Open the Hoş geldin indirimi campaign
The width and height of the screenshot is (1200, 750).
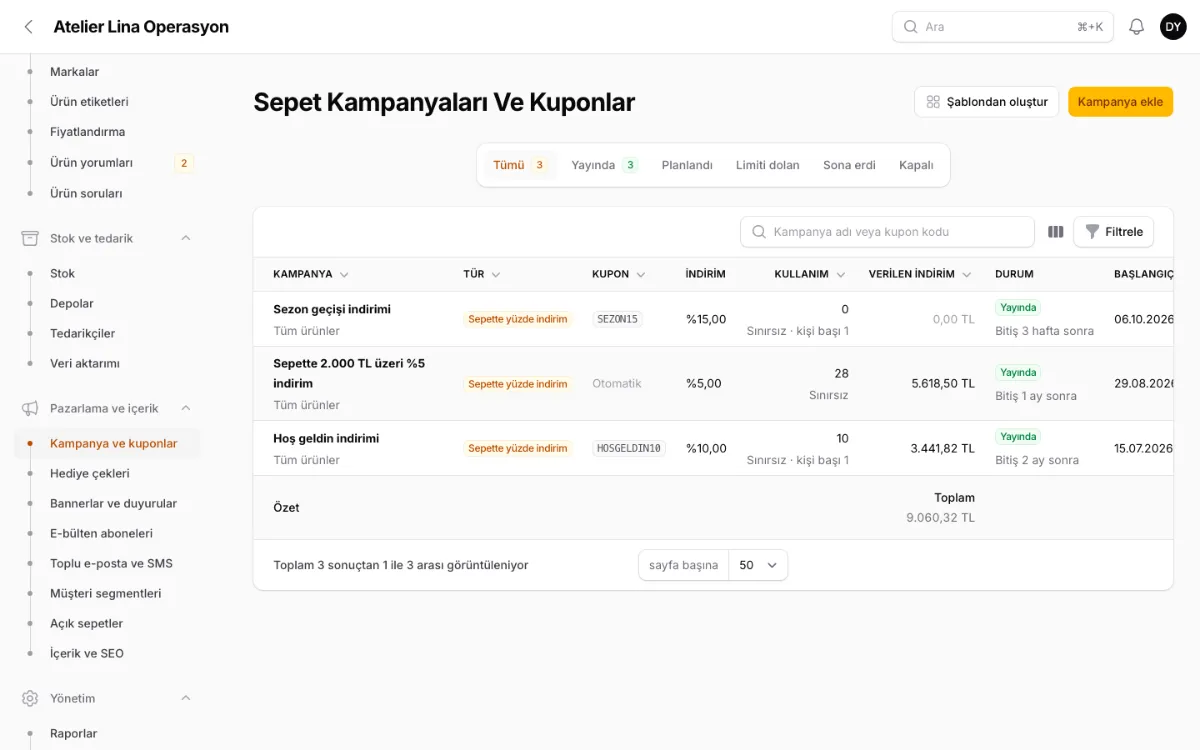point(326,438)
